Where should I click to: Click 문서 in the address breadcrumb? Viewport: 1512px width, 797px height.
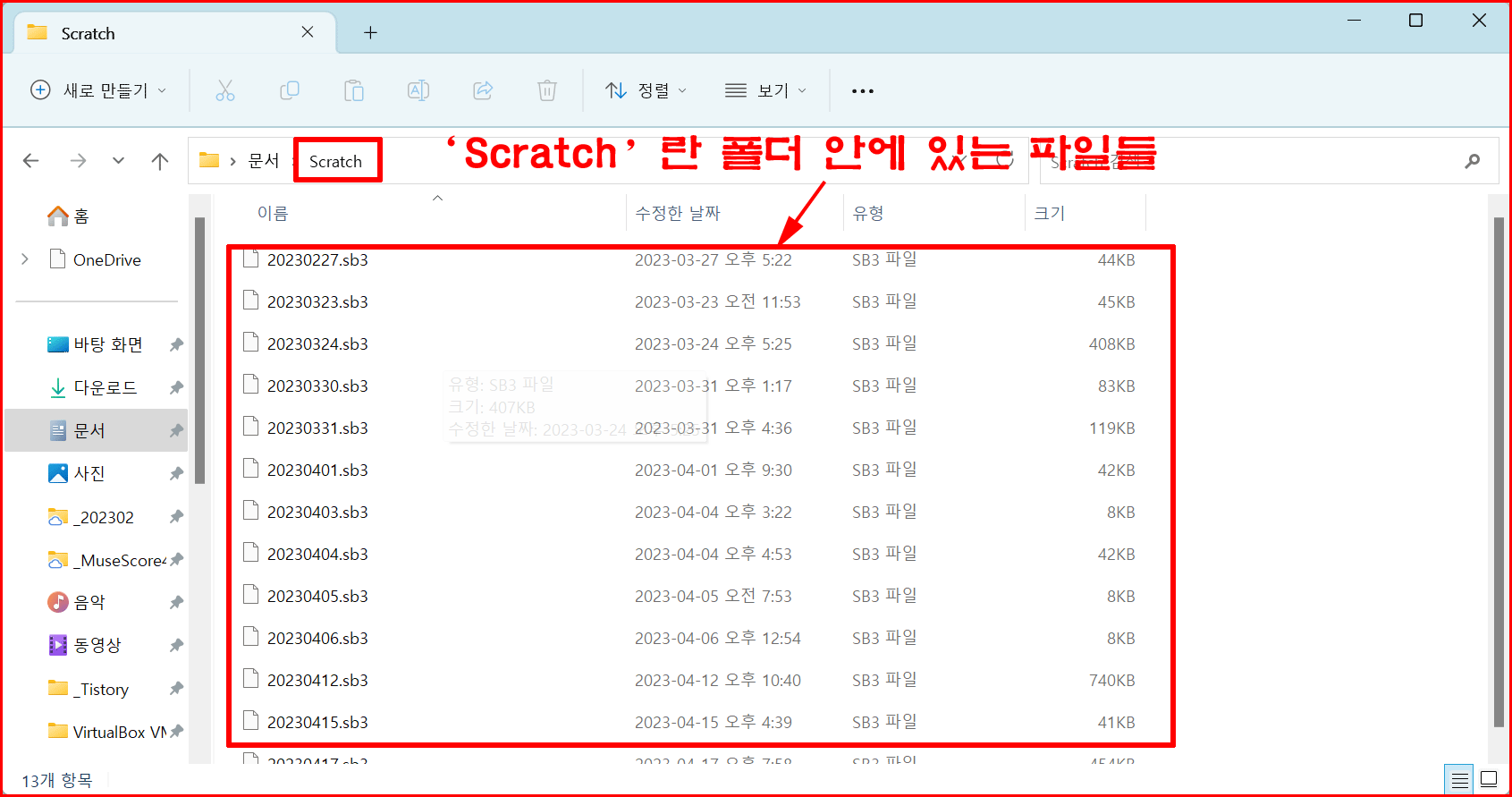pos(264,161)
